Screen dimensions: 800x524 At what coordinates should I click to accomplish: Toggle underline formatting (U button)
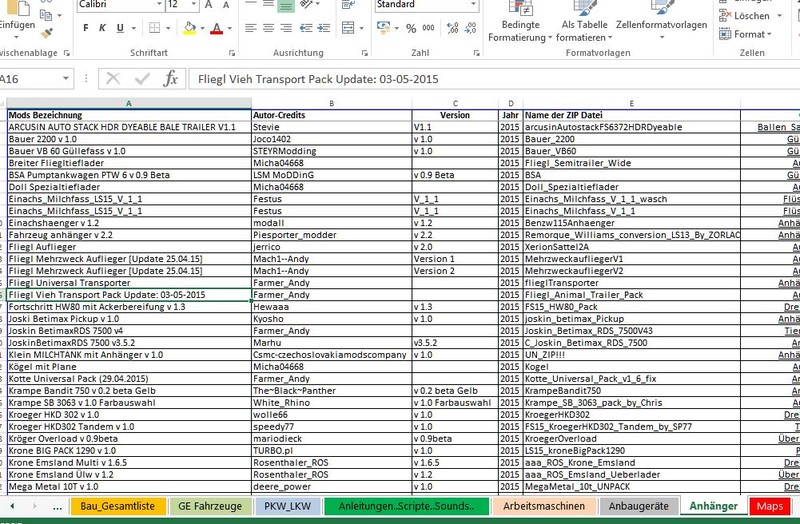[x=119, y=29]
